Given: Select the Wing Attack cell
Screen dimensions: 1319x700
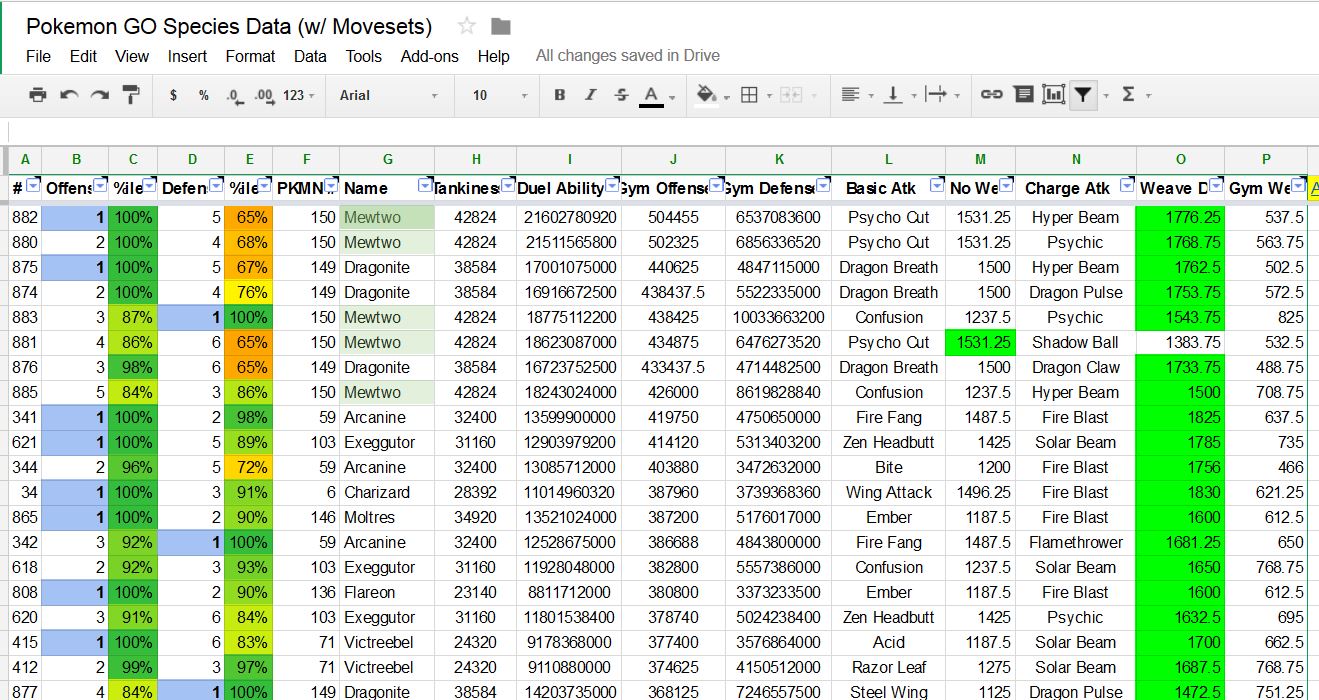Looking at the screenshot, I should (x=888, y=492).
